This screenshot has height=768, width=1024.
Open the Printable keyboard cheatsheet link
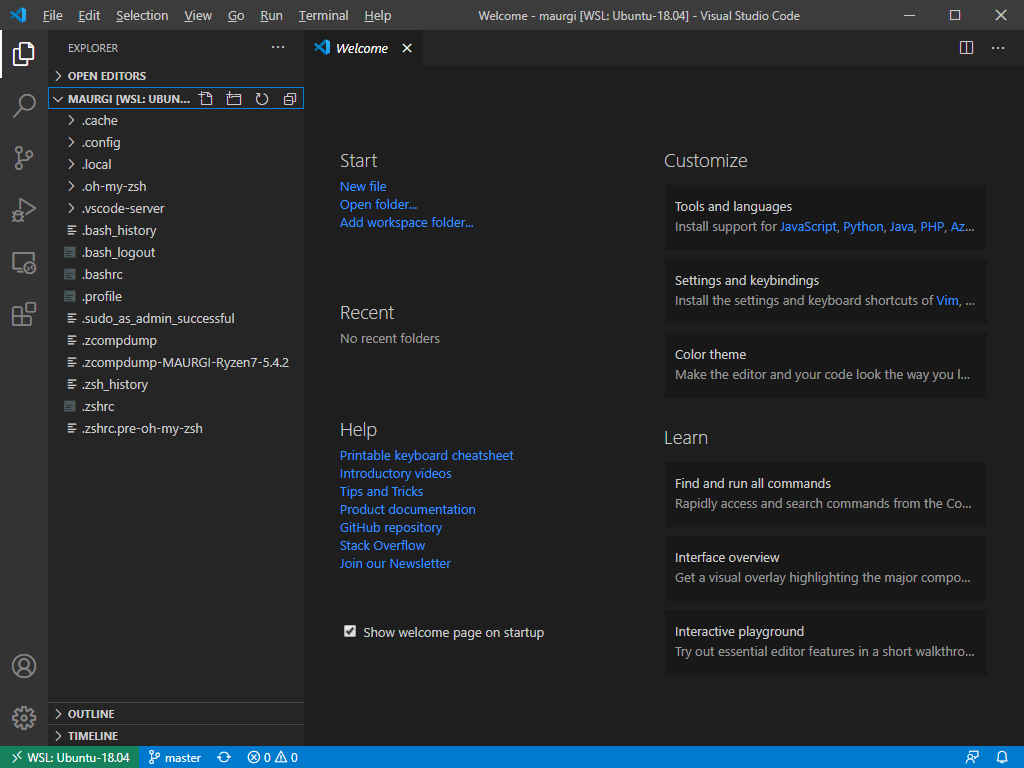coord(426,455)
